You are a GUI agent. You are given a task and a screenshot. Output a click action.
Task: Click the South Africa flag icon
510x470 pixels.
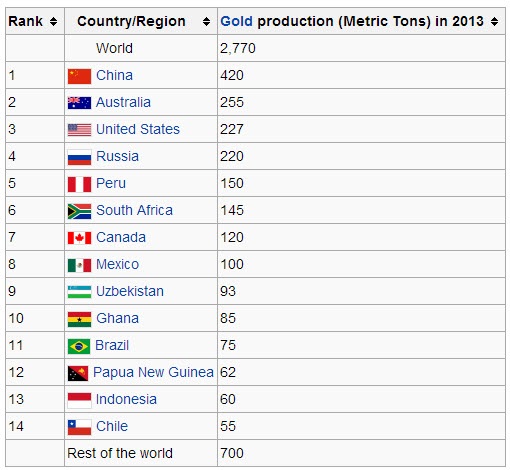pos(79,211)
